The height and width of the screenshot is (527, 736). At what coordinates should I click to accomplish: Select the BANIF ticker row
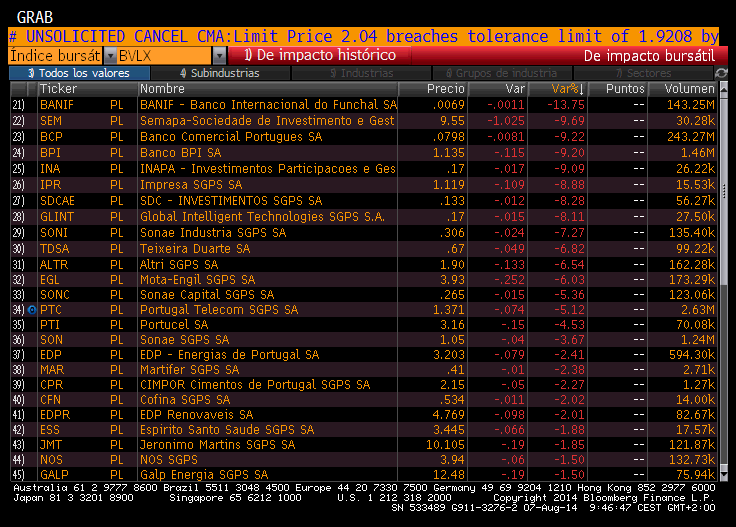[363, 105]
